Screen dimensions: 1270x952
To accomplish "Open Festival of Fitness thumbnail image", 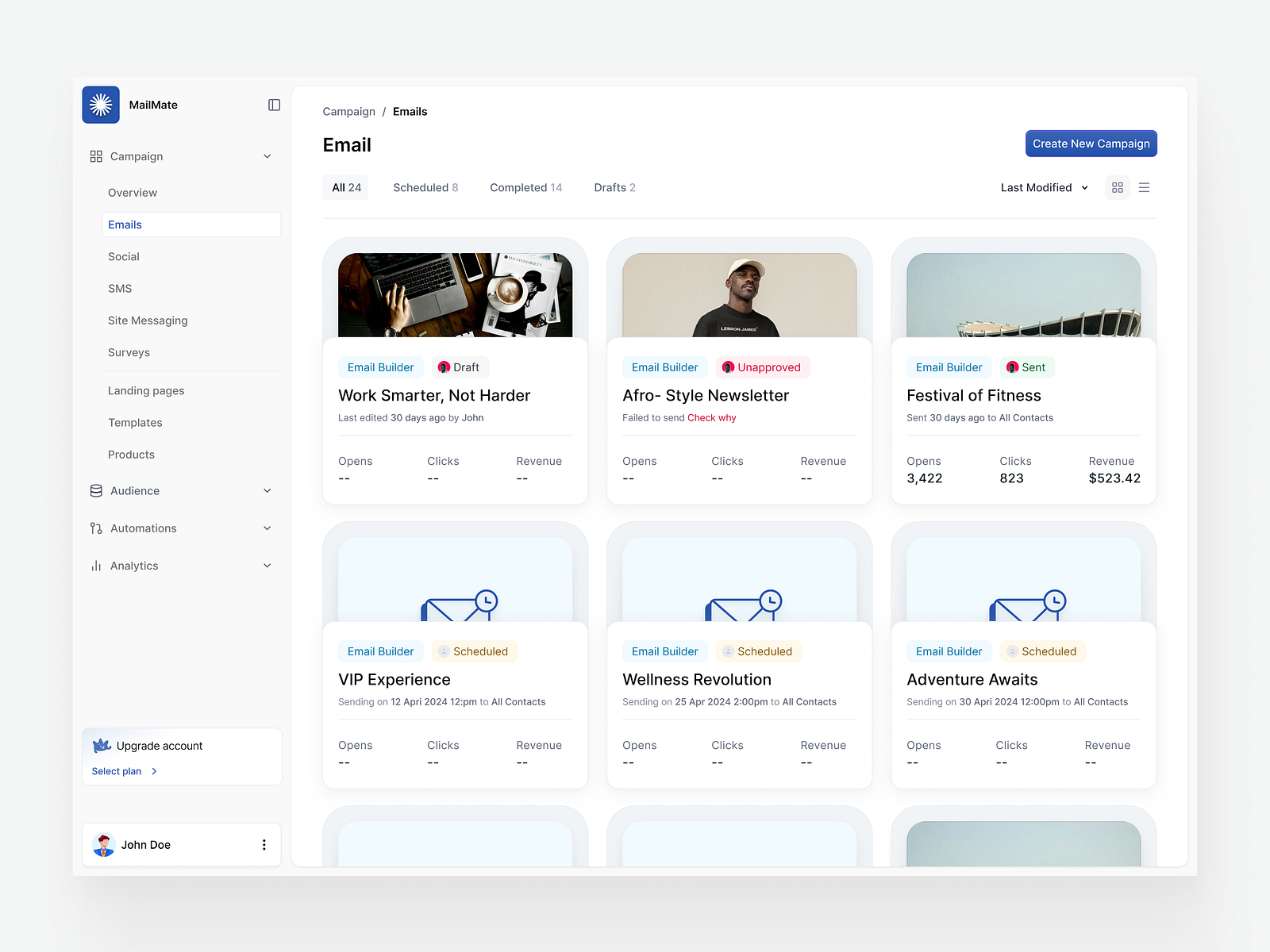I will tap(1023, 295).
